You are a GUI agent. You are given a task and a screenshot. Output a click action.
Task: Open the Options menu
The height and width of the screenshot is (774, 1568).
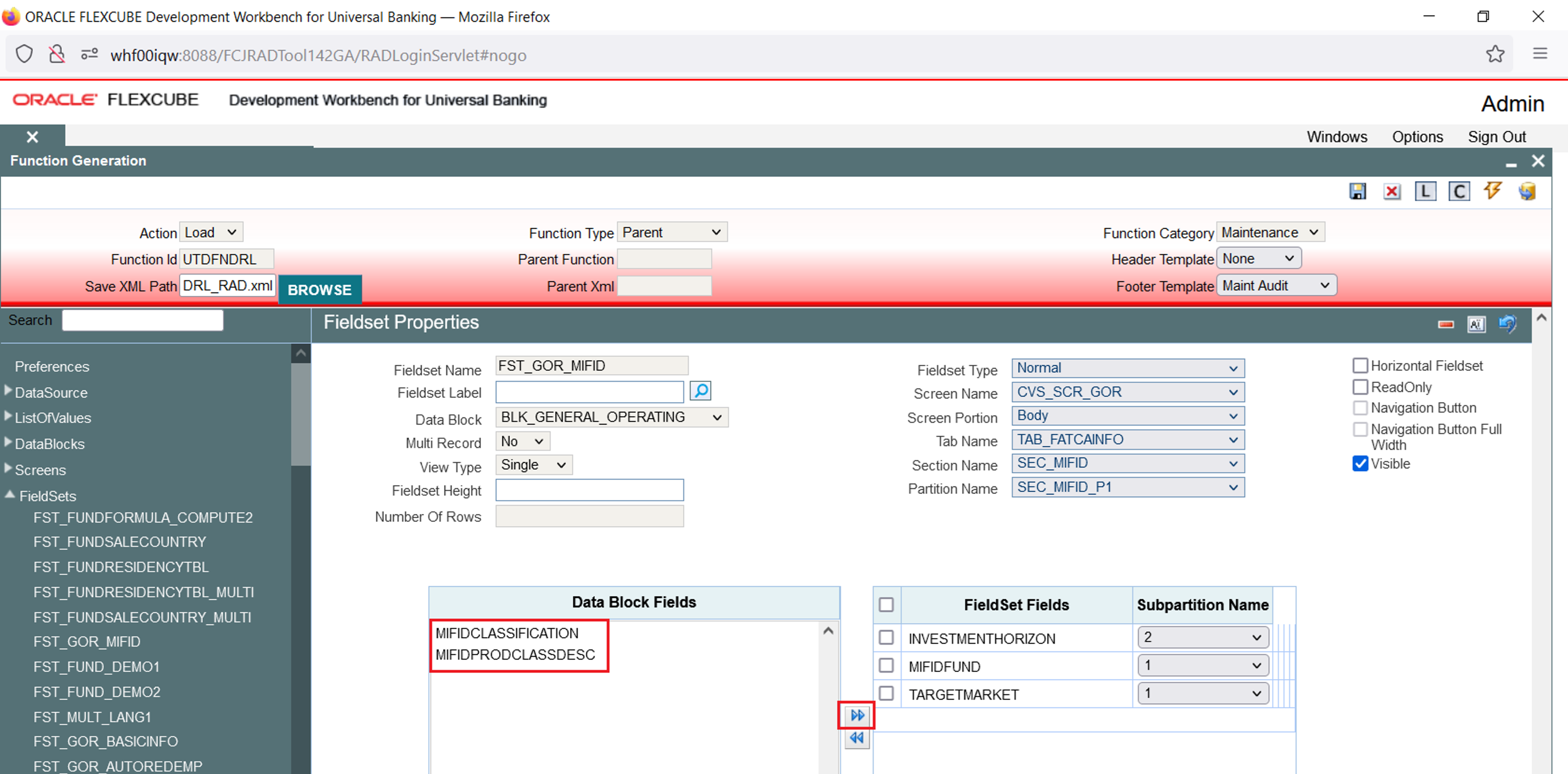pos(1417,136)
